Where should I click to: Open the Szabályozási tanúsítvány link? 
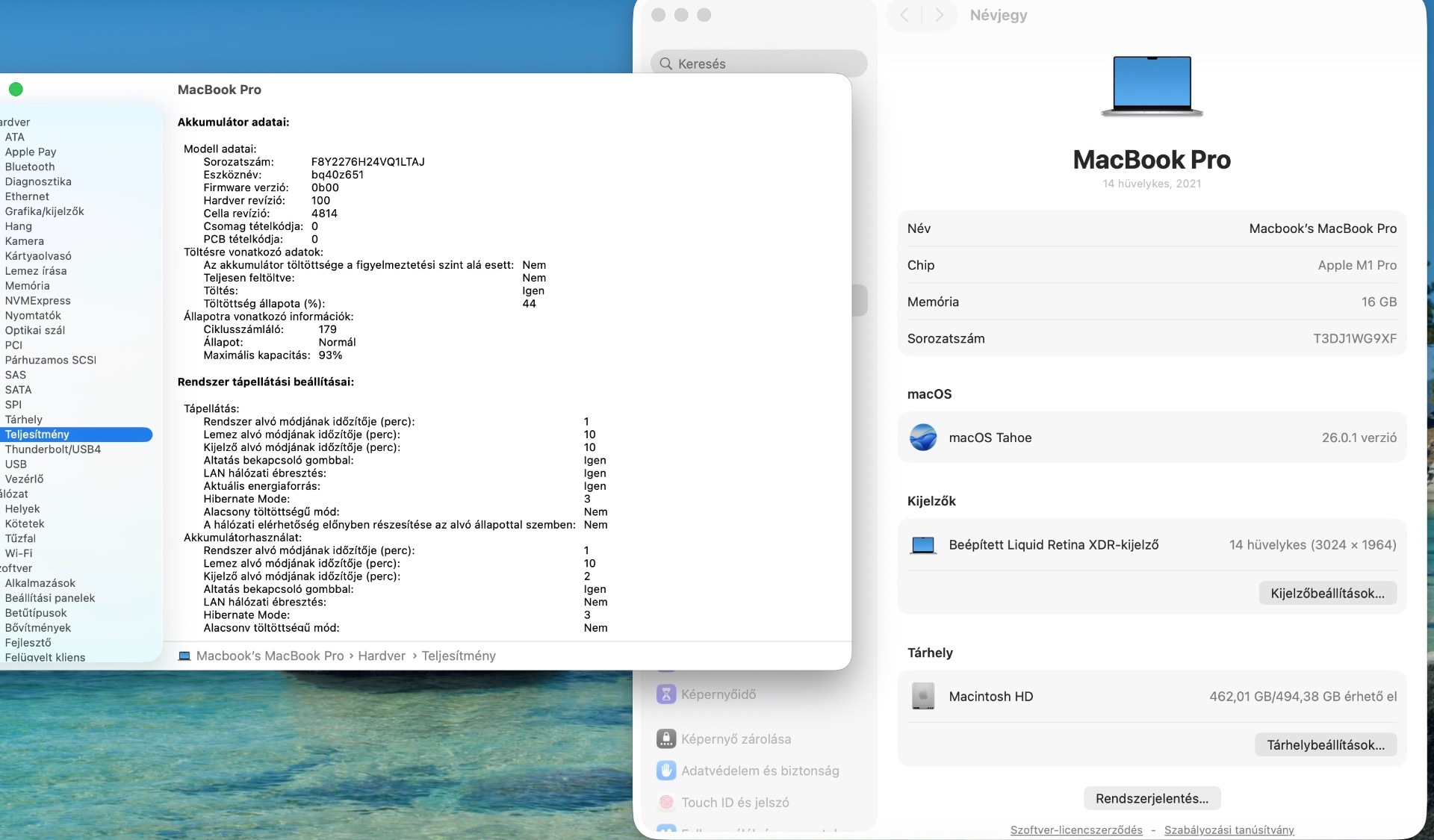(1229, 830)
